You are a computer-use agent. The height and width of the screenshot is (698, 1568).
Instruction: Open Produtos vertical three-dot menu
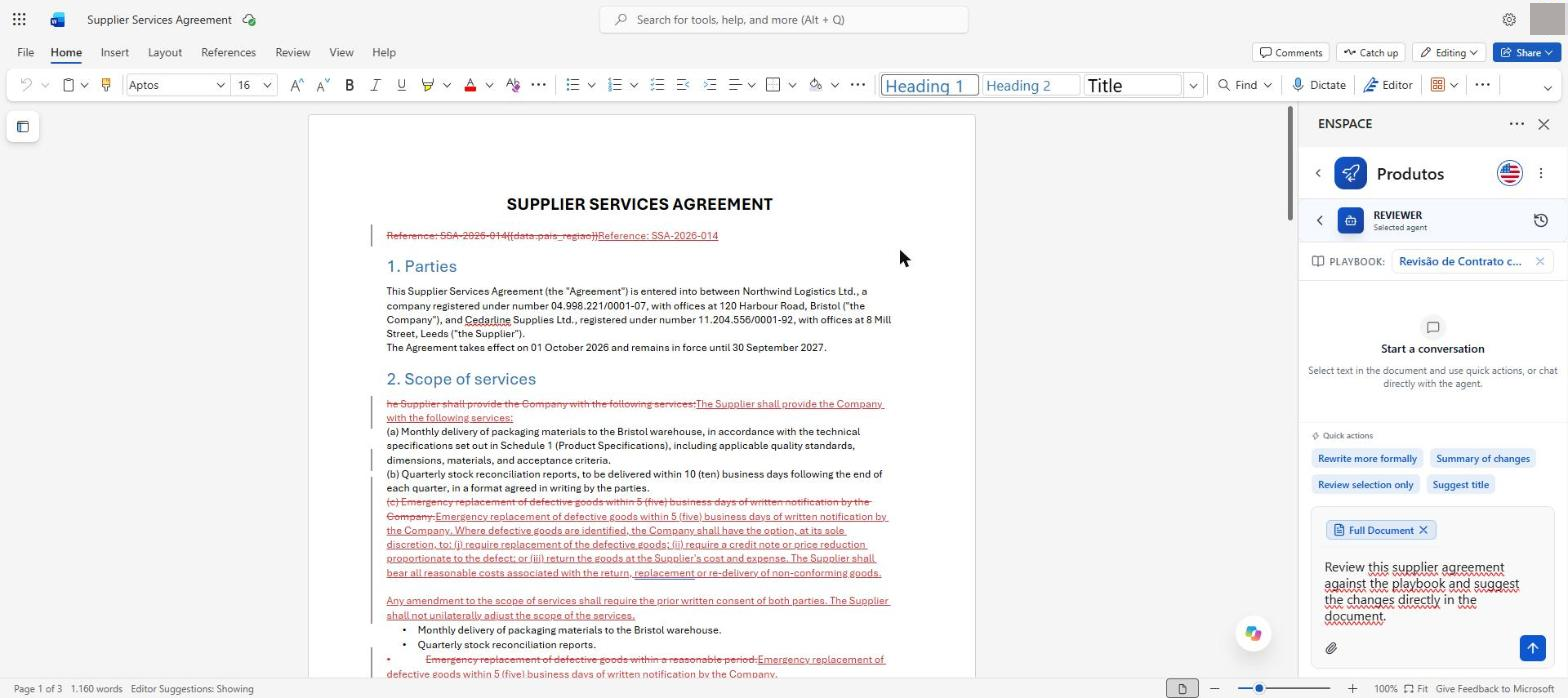(x=1541, y=173)
